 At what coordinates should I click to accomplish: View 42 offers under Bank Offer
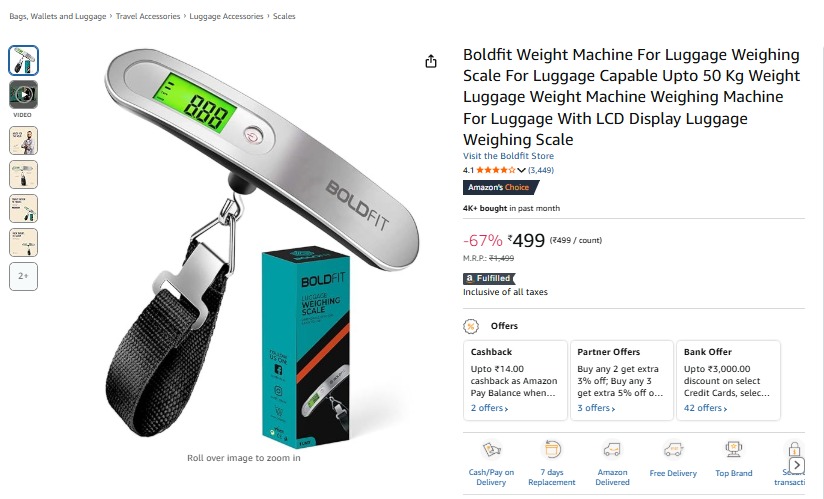click(705, 408)
